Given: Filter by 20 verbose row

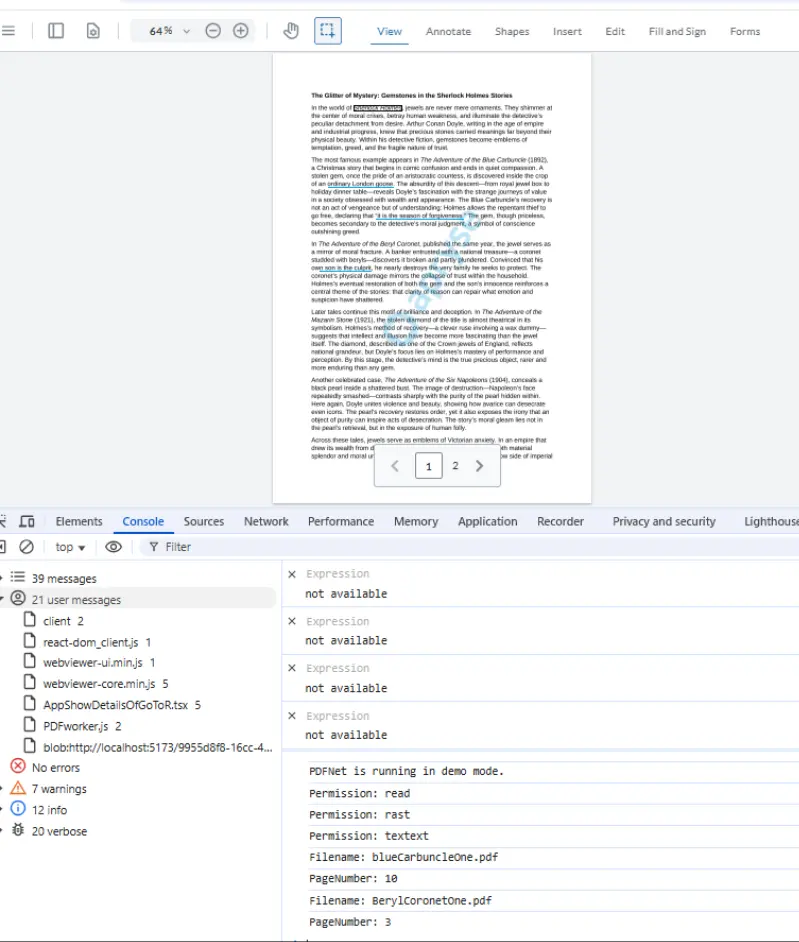Looking at the screenshot, I should [x=138, y=831].
